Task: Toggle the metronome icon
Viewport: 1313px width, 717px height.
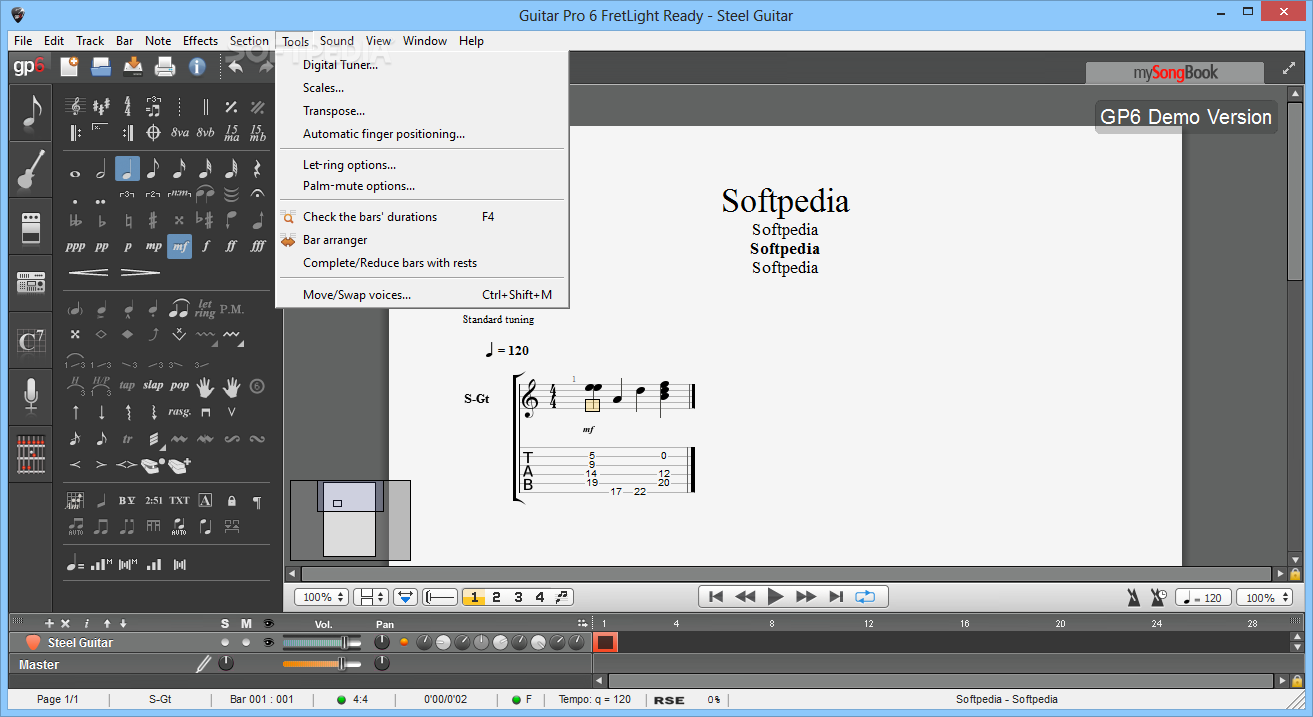Action: pyautogui.click(x=1133, y=597)
